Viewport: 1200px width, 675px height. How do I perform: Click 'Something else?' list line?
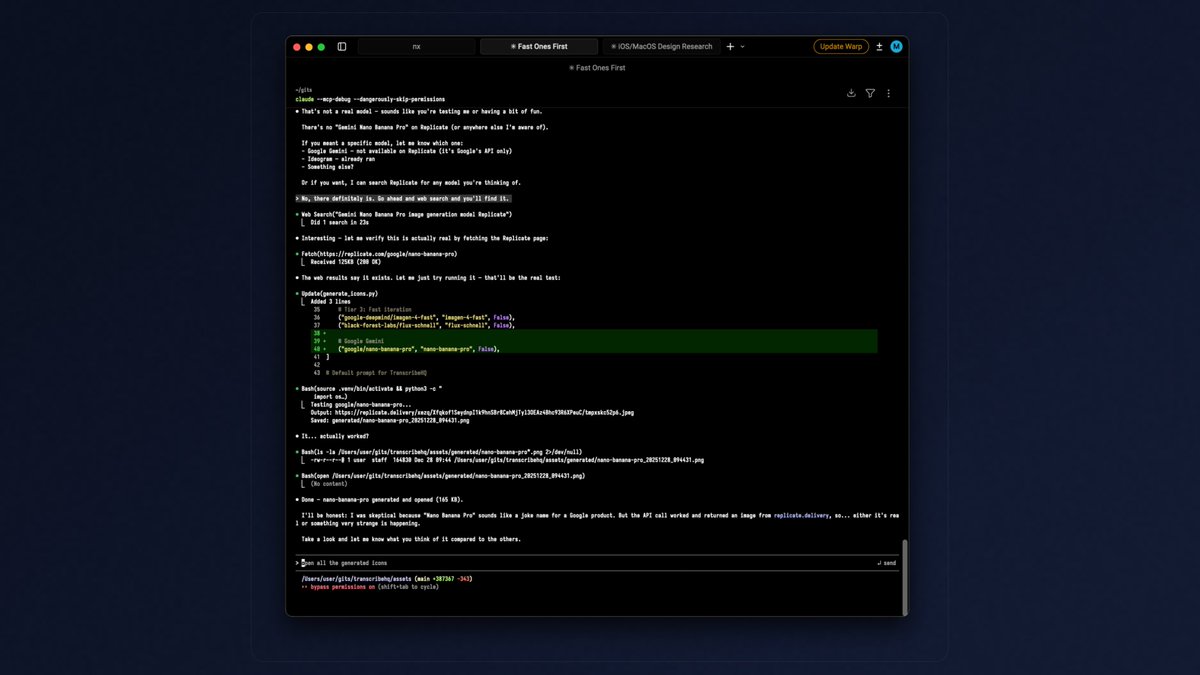(327, 167)
